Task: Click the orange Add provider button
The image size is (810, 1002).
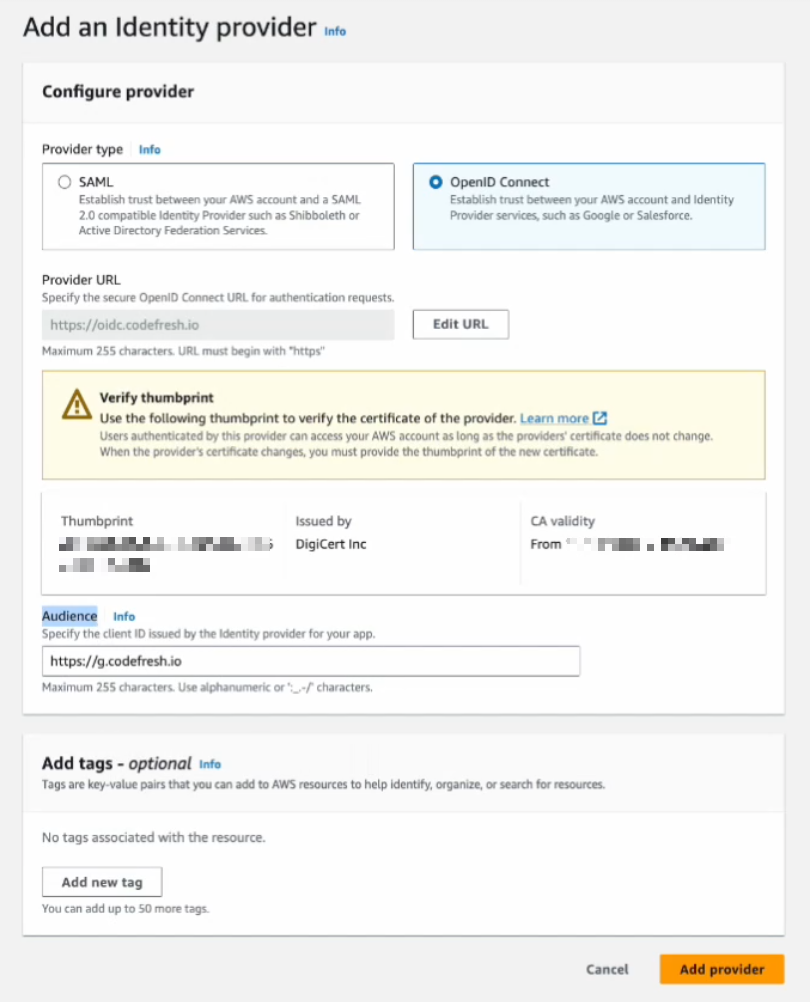Action: (x=722, y=969)
